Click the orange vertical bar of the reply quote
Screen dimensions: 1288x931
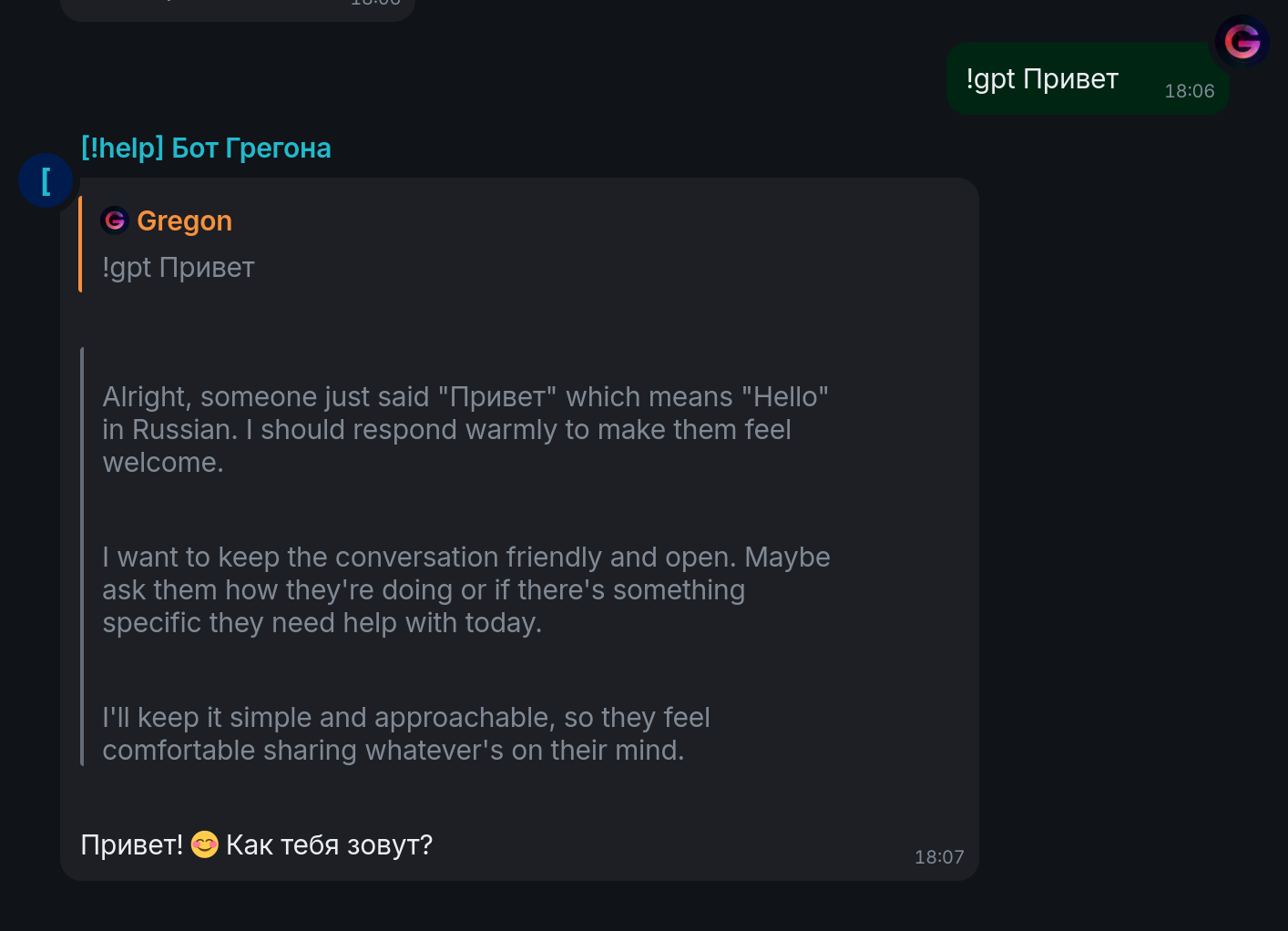pyautogui.click(x=80, y=244)
